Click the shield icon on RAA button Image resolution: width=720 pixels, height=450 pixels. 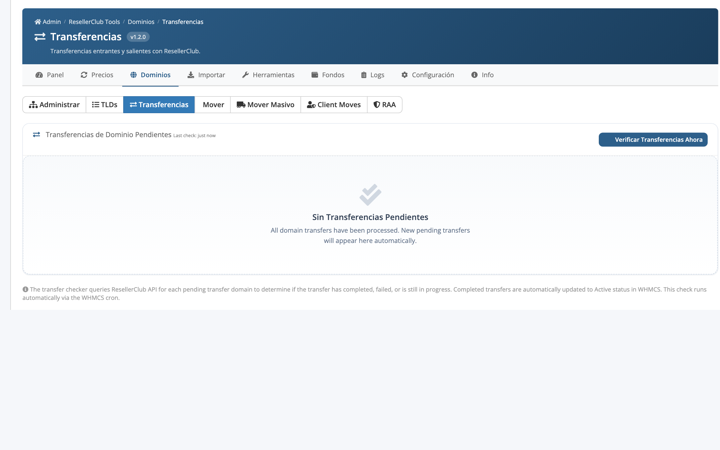click(x=377, y=105)
